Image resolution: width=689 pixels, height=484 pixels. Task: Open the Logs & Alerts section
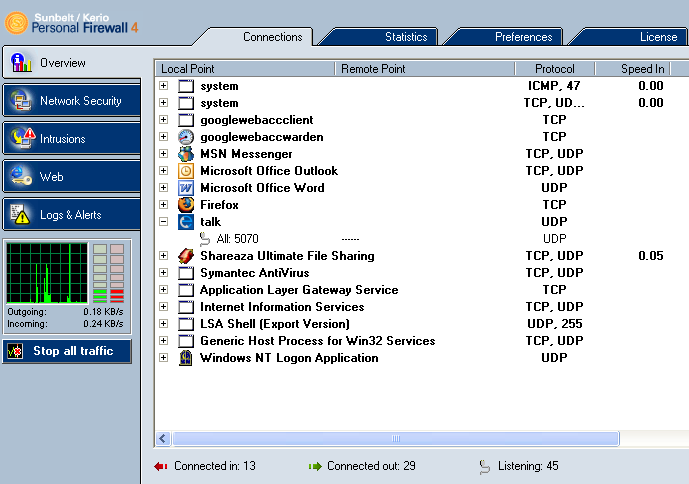pyautogui.click(x=71, y=215)
